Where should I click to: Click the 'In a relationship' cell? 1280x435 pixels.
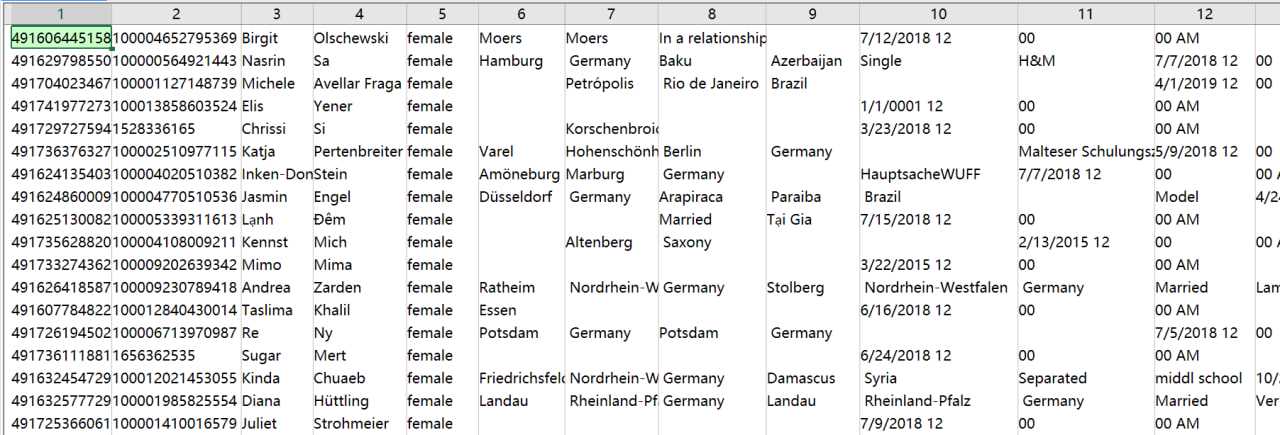[x=712, y=38]
